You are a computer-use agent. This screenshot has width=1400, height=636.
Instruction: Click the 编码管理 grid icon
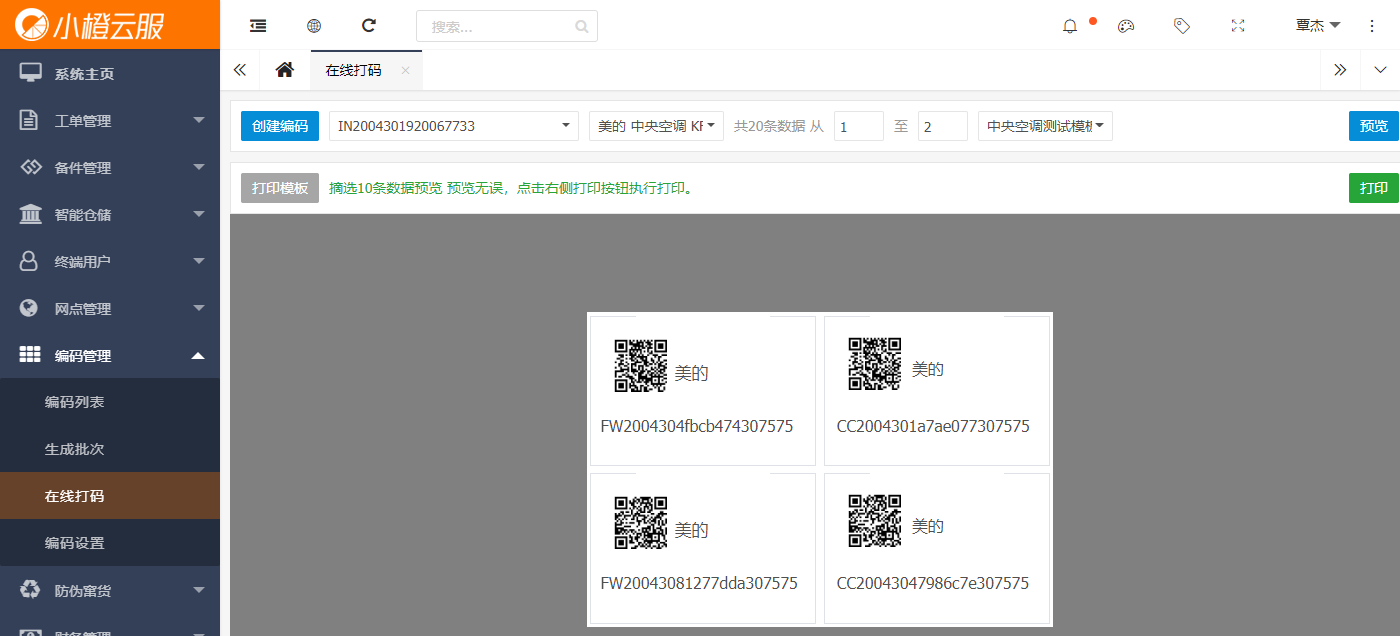[x=31, y=355]
